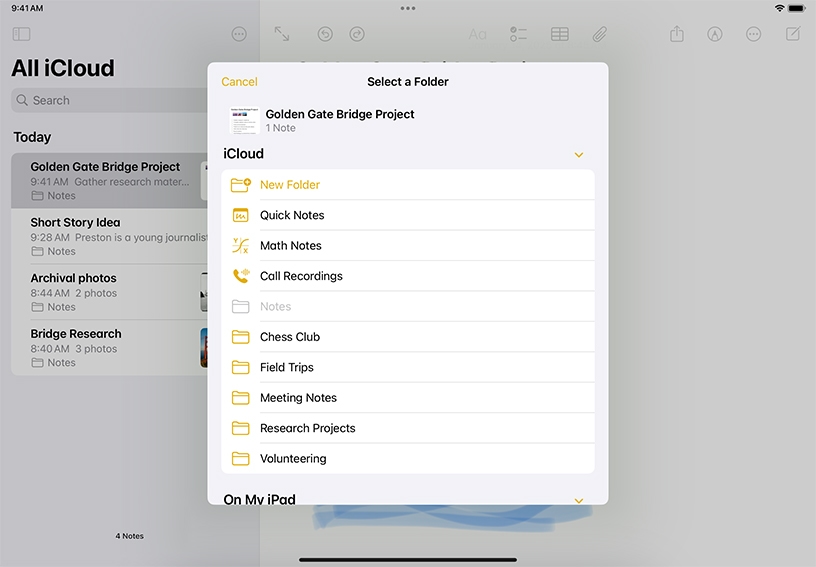Tap the paperclip attachment icon
The width and height of the screenshot is (816, 567).
click(x=599, y=34)
